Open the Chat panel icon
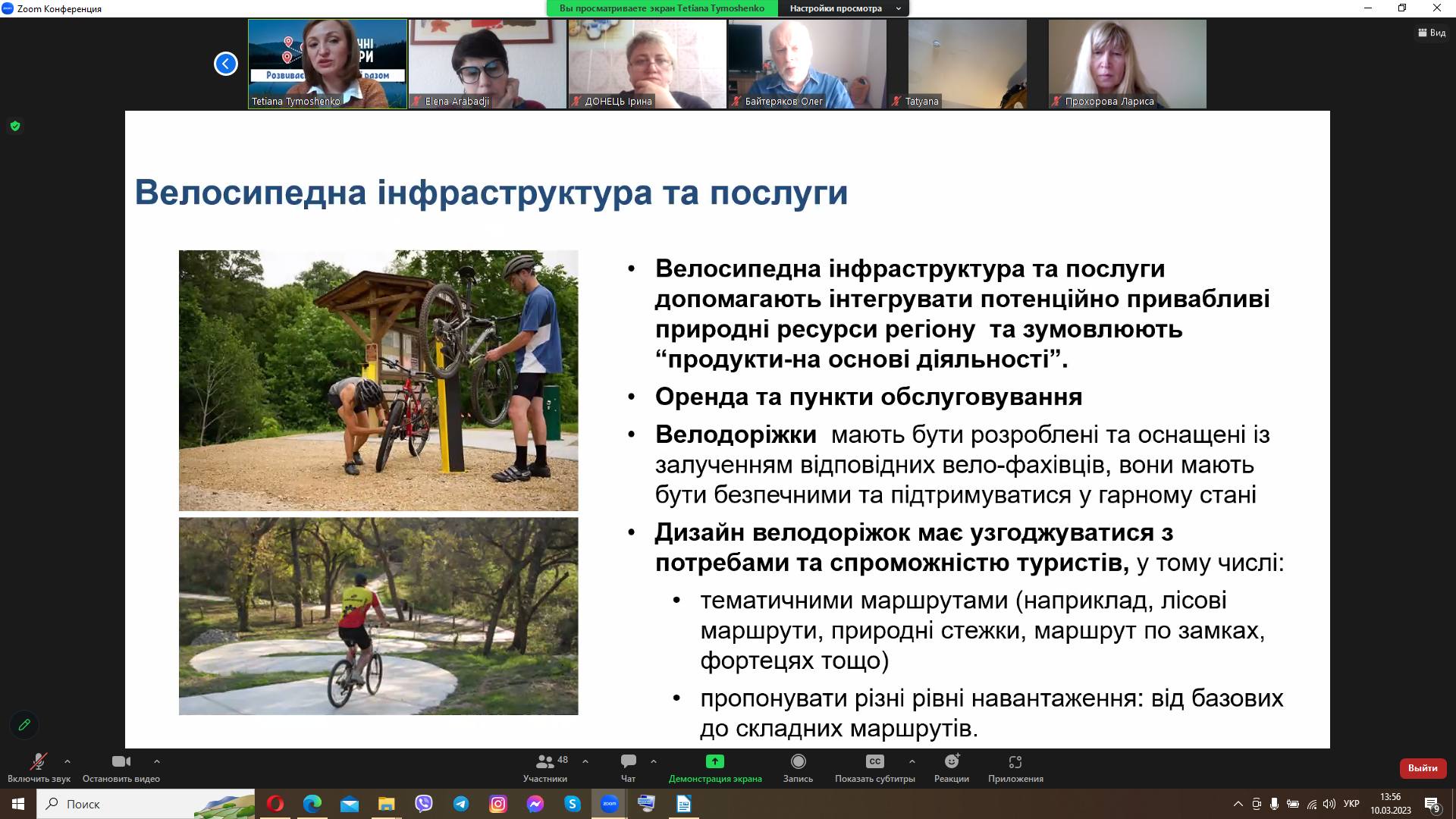This screenshot has width=1456, height=819. click(628, 761)
